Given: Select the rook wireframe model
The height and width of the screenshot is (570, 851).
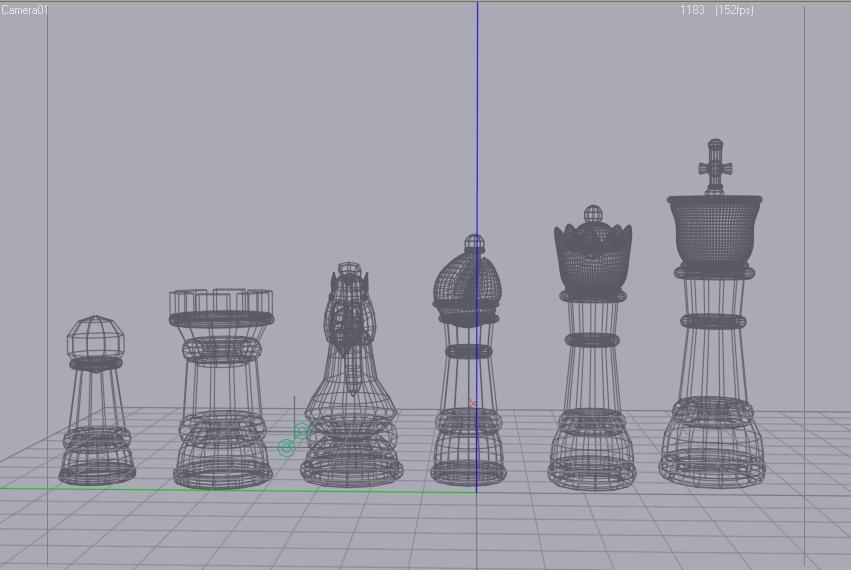Looking at the screenshot, I should coord(222,389).
